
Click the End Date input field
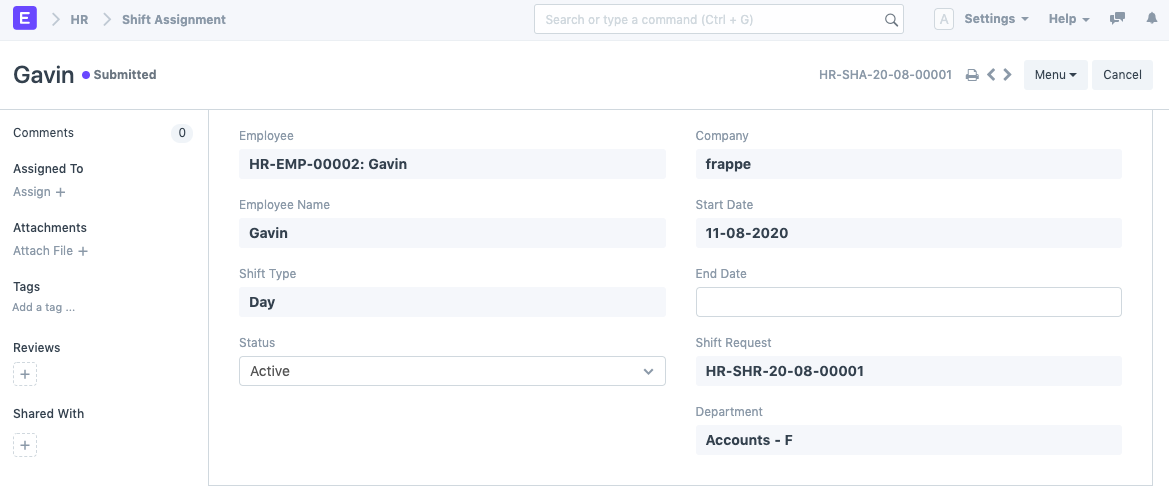pyautogui.click(x=908, y=302)
